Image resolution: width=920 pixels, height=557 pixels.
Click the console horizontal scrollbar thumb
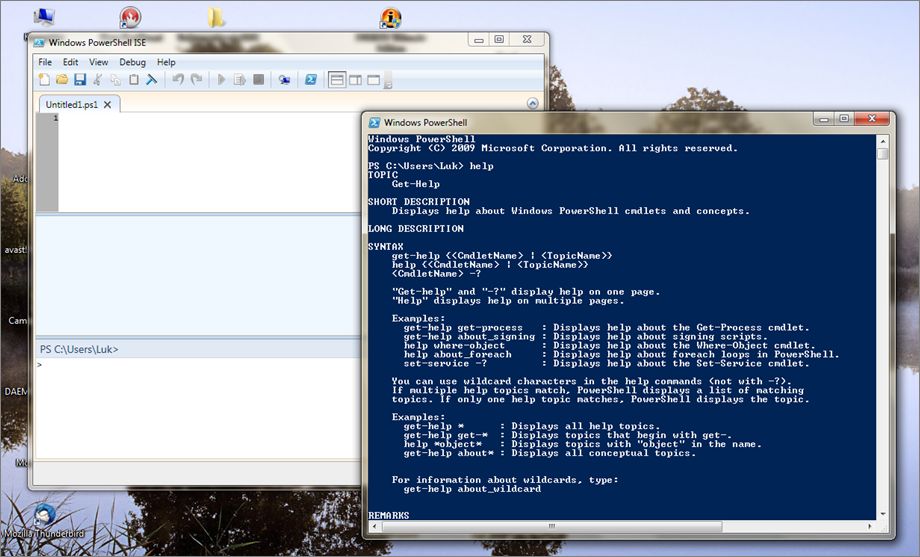[552, 526]
